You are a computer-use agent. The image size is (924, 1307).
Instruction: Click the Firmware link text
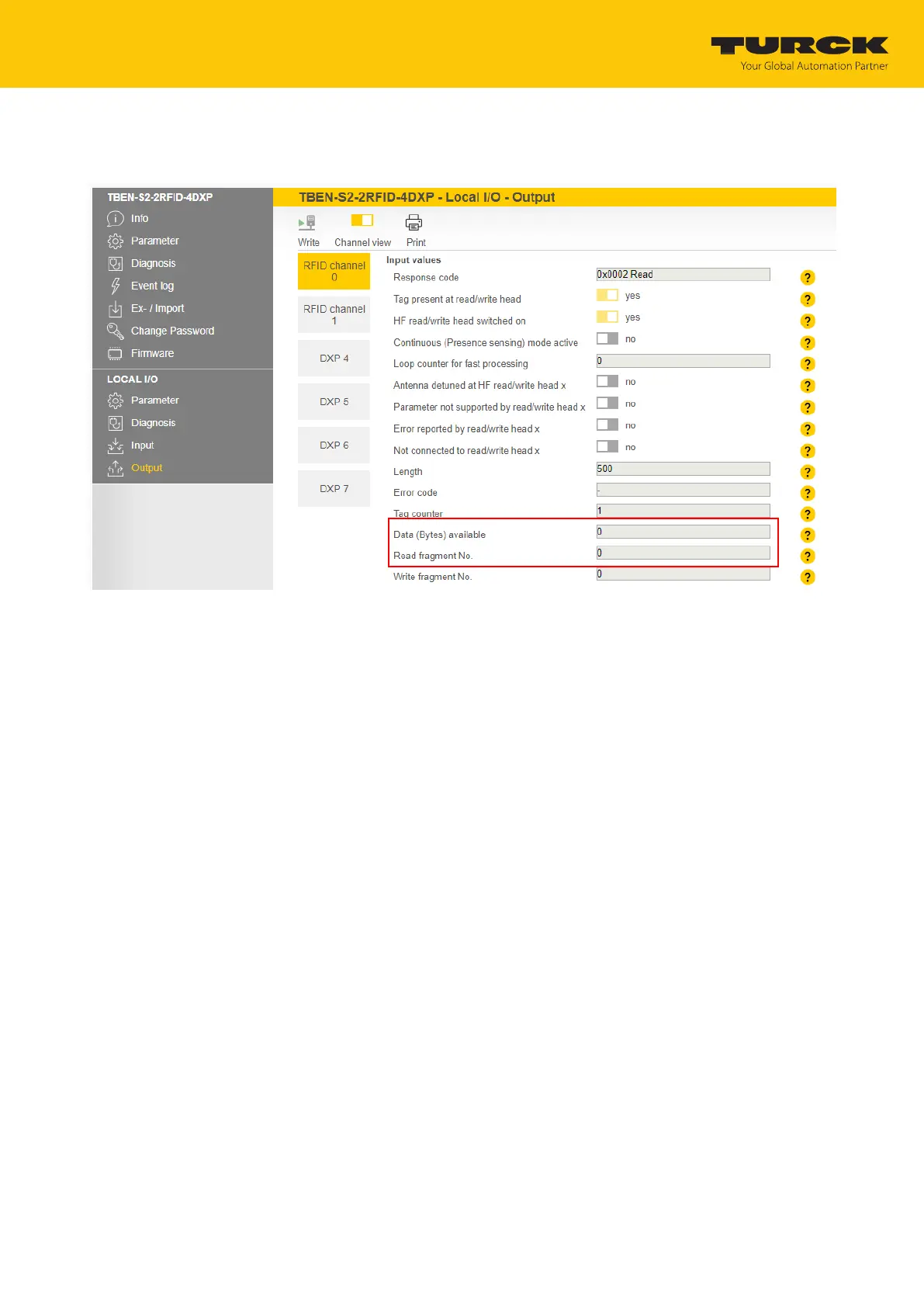(x=152, y=354)
